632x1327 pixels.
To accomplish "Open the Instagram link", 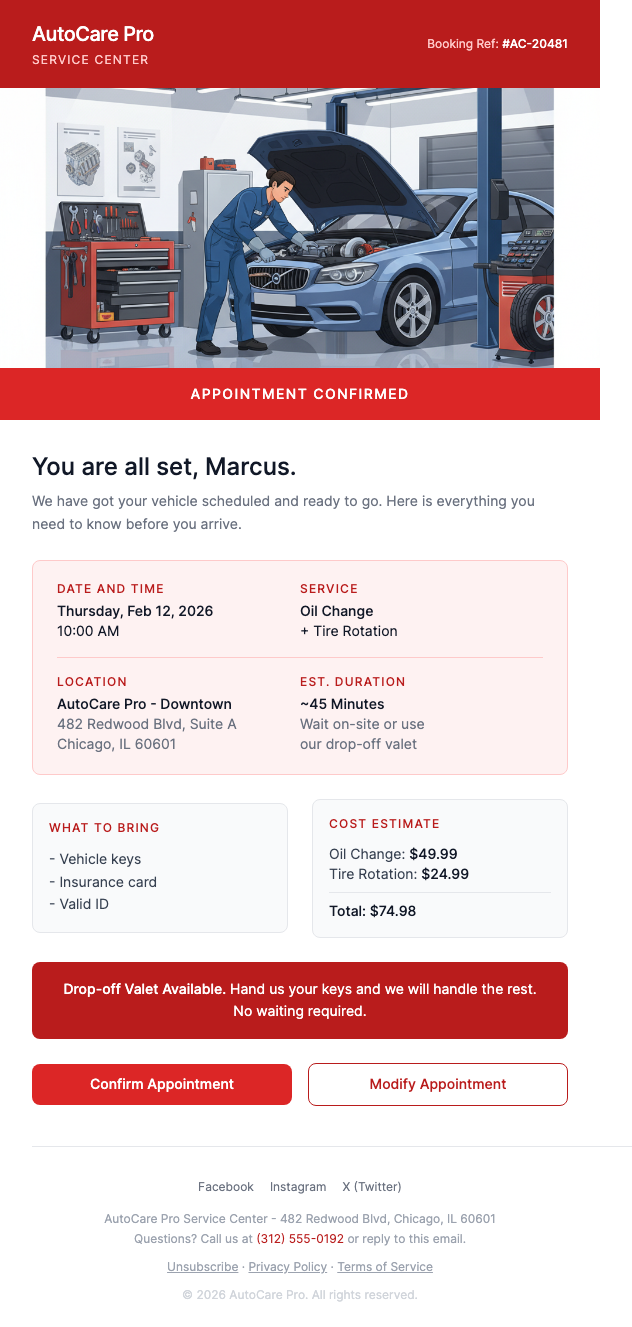I will point(297,1187).
